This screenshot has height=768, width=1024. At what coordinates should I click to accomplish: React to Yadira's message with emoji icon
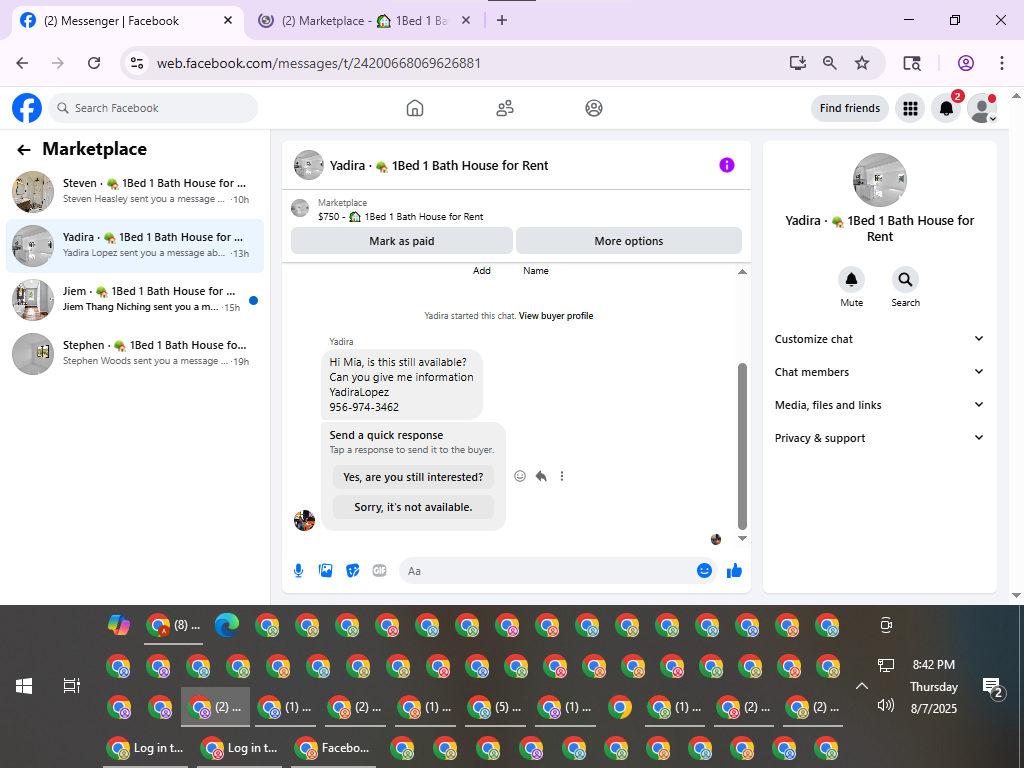coord(520,476)
